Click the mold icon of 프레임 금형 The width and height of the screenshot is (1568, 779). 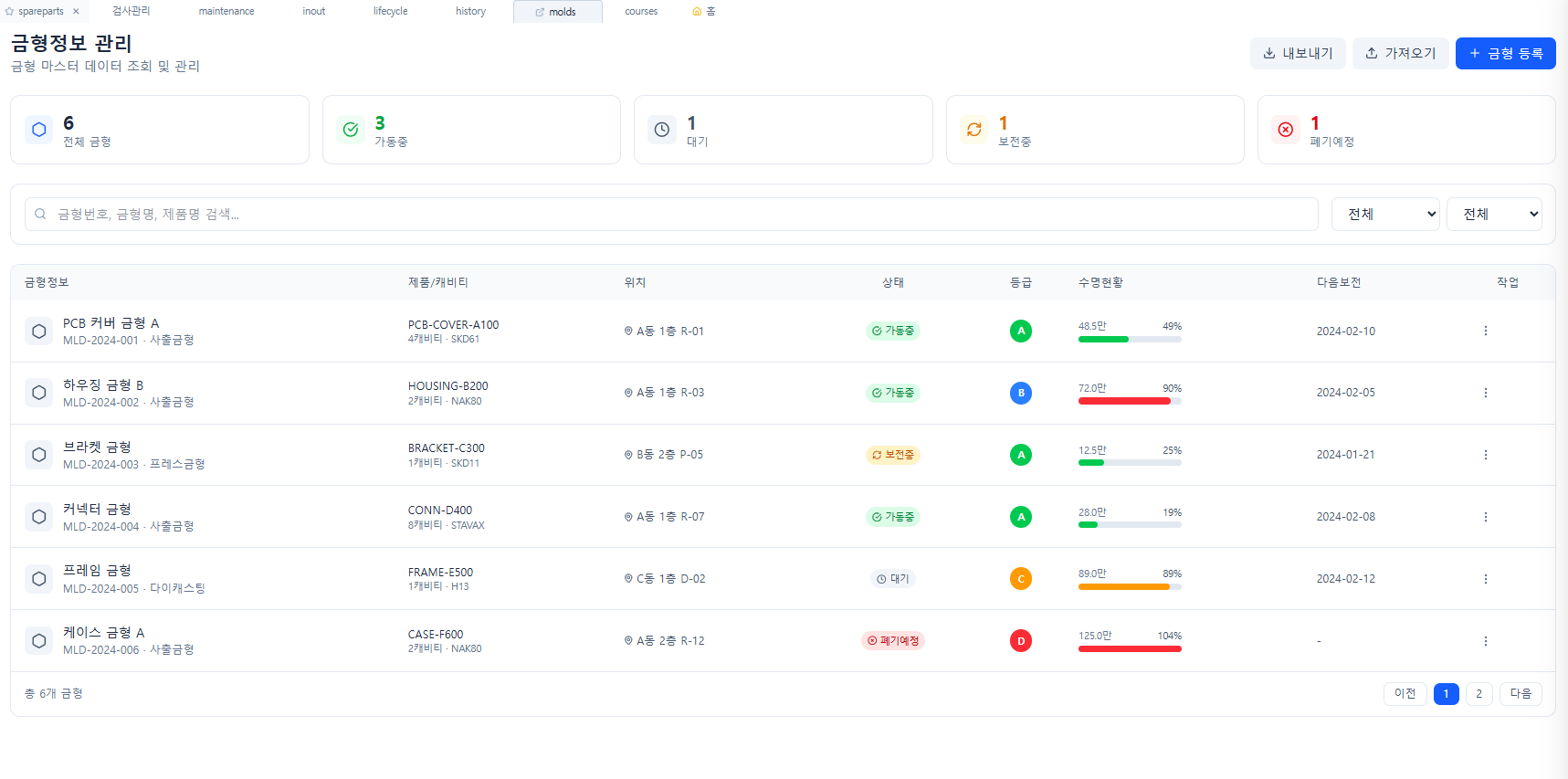[38, 579]
